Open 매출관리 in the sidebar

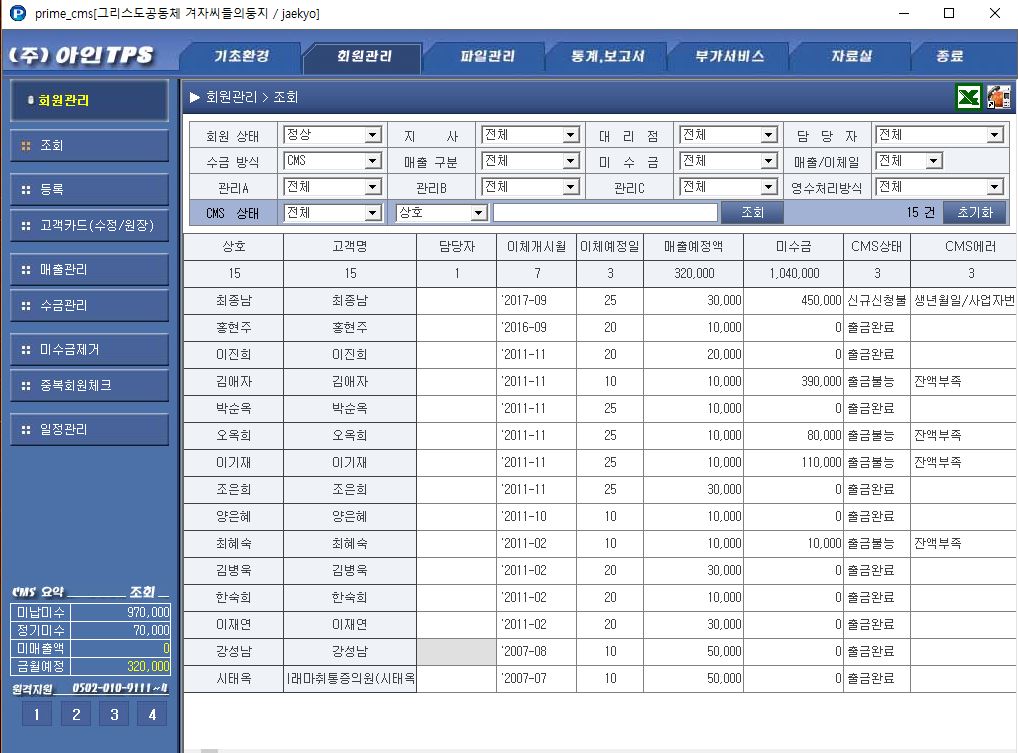pos(90,269)
